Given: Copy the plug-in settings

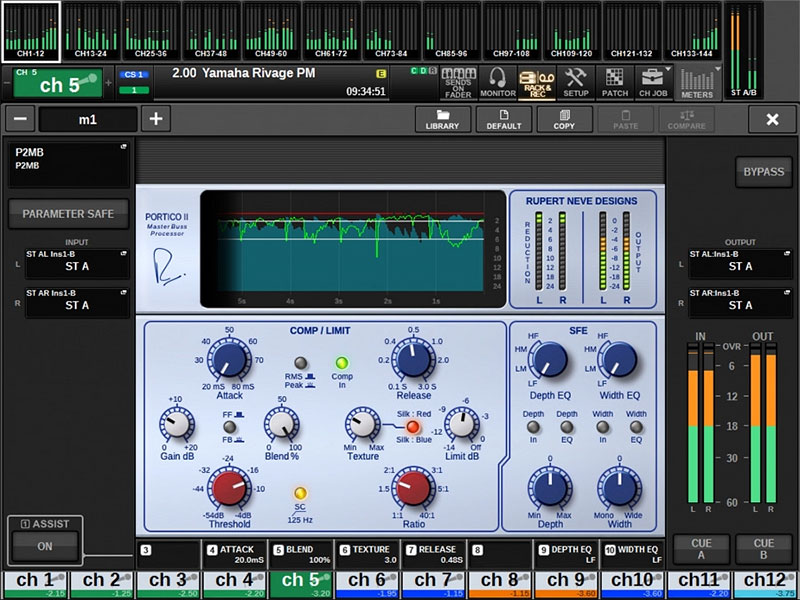Looking at the screenshot, I should (564, 120).
